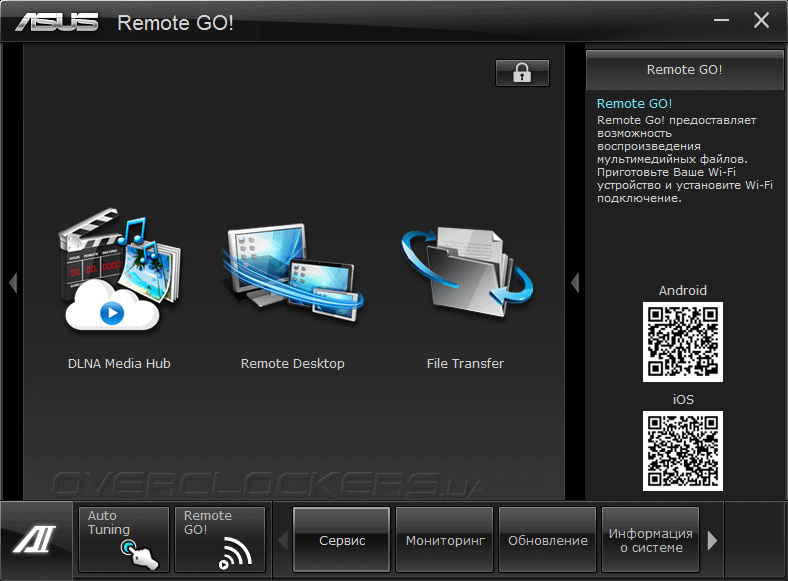Open the File Transfer folder icon
This screenshot has height=581, width=788.
pyautogui.click(x=467, y=272)
